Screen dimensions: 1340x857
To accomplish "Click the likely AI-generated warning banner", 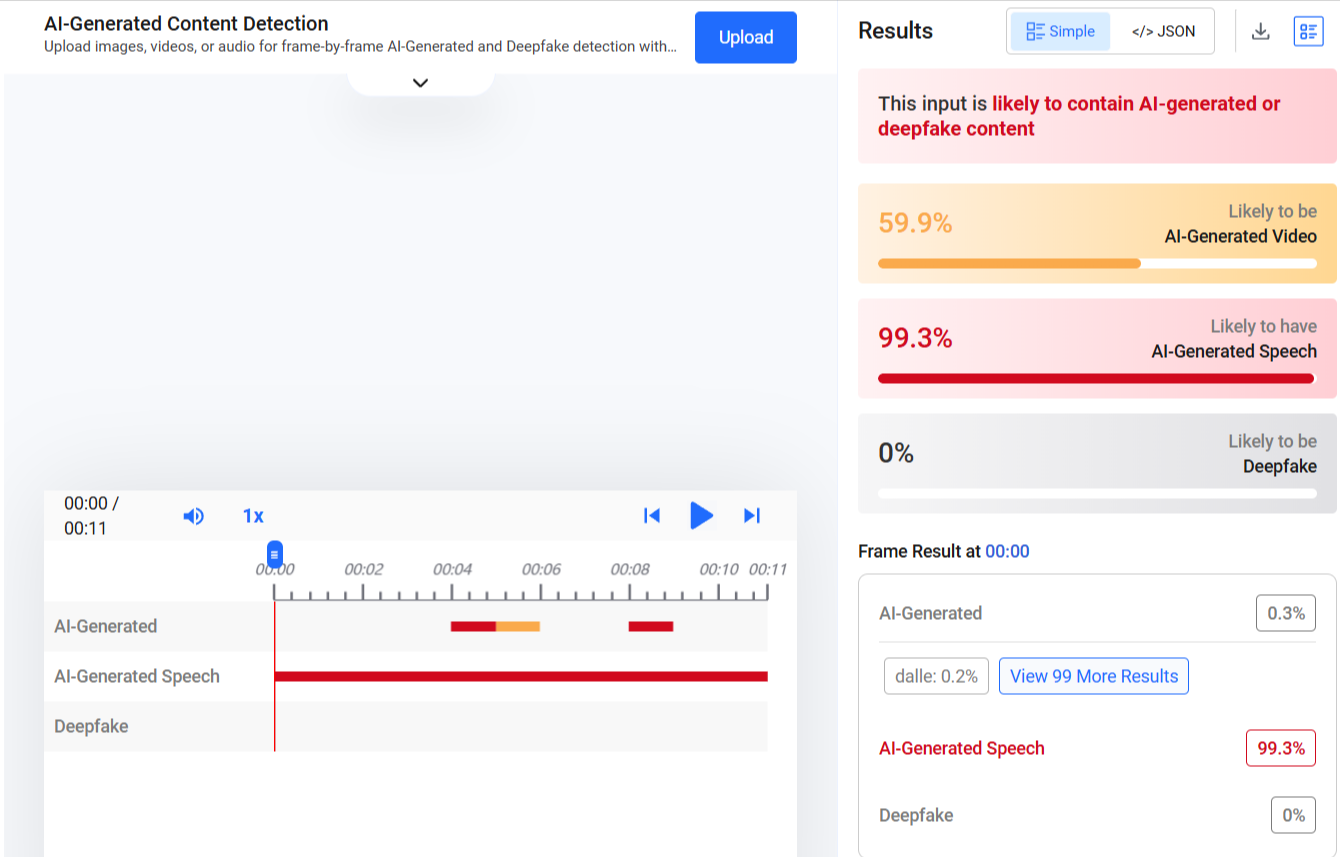I will 1097,116.
